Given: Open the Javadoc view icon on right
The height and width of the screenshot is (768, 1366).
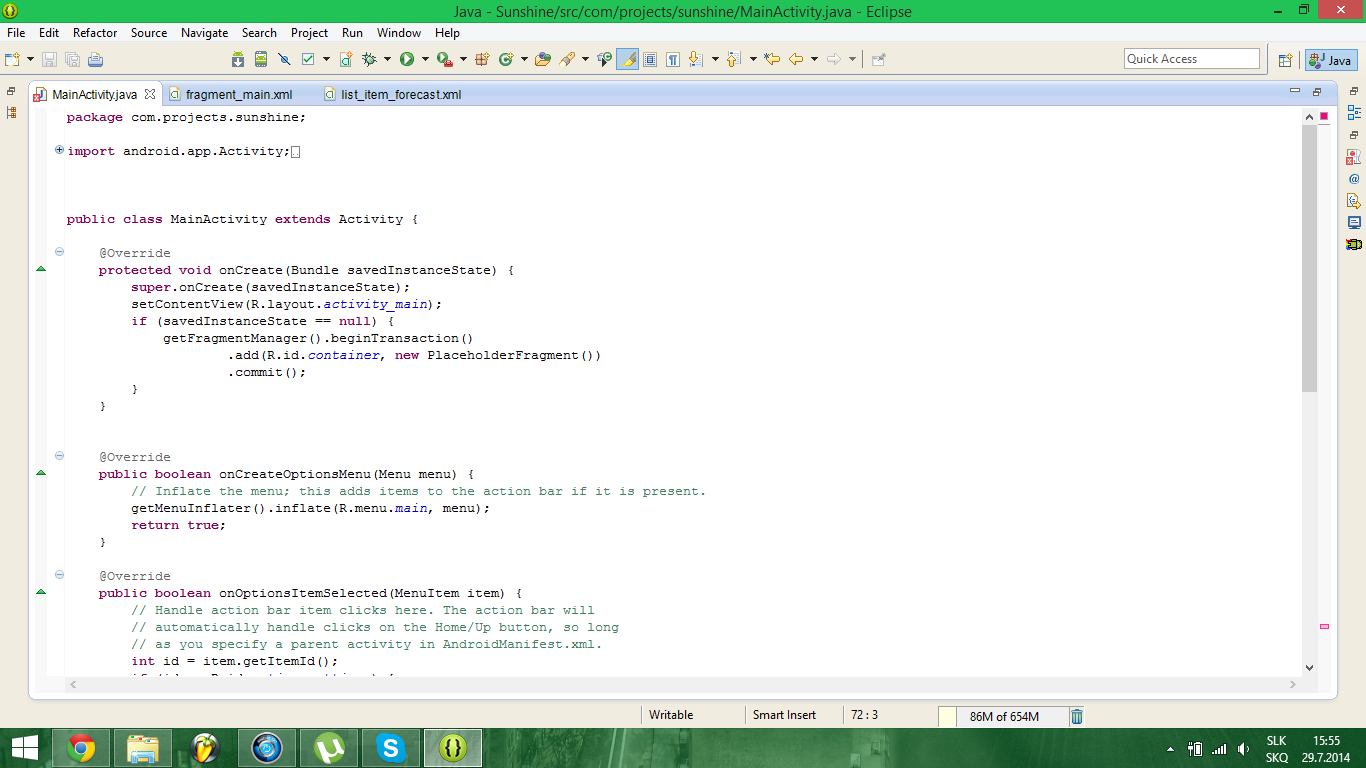Looking at the screenshot, I should (x=1354, y=179).
